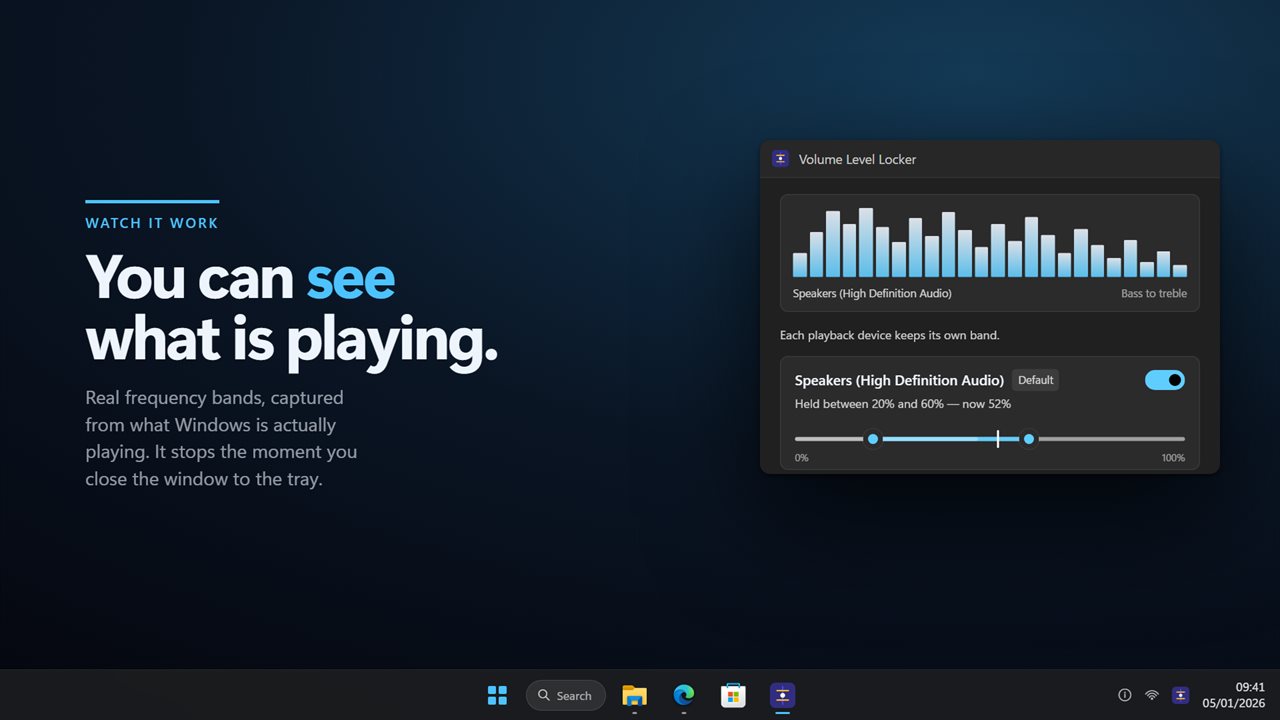Screen dimensions: 1280x720
Task: Open Microsoft Store taskbar icon
Action: (733, 695)
